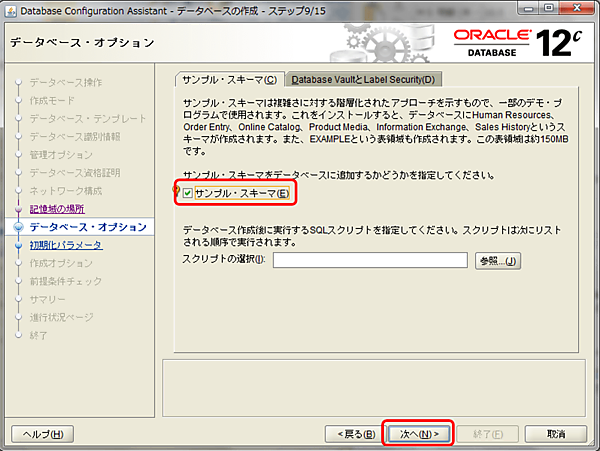Screen dimensions: 600x451
Task: Click the データベース資格証明 step label
Action: click(75, 173)
